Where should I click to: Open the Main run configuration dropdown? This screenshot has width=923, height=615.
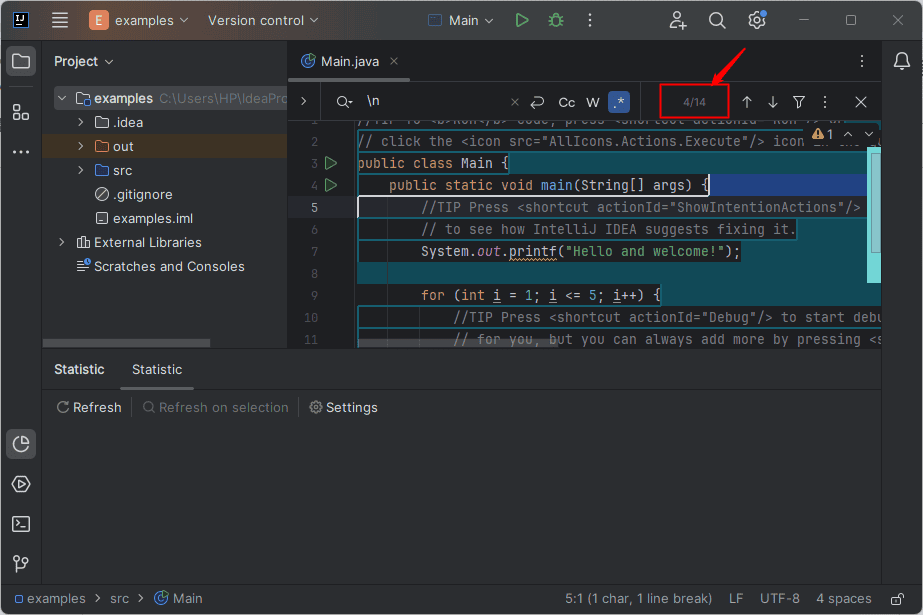pos(460,20)
